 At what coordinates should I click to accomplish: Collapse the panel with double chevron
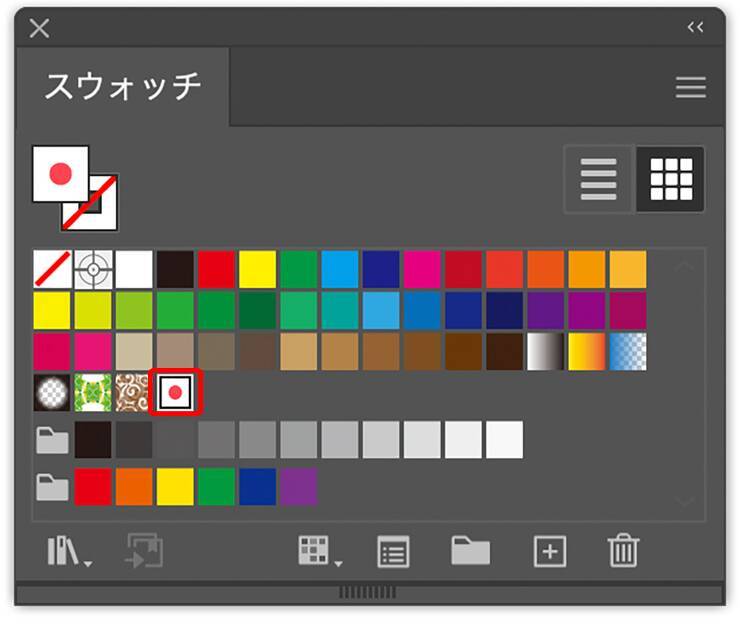pos(695,27)
